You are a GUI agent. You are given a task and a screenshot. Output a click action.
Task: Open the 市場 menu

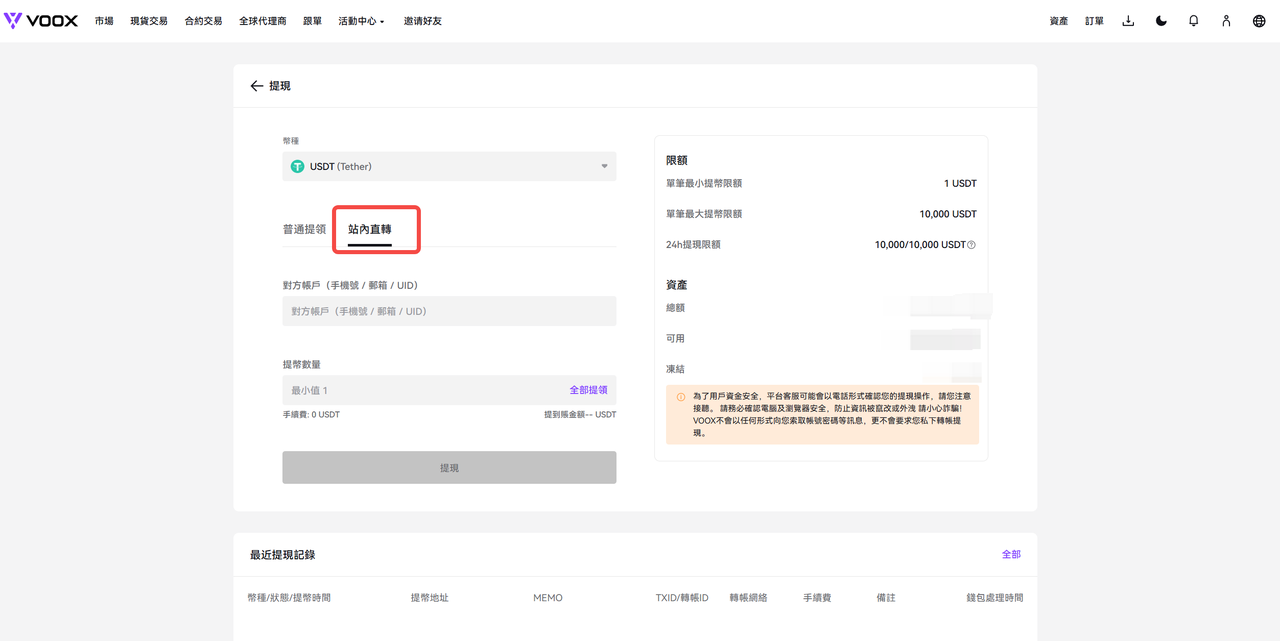104,21
